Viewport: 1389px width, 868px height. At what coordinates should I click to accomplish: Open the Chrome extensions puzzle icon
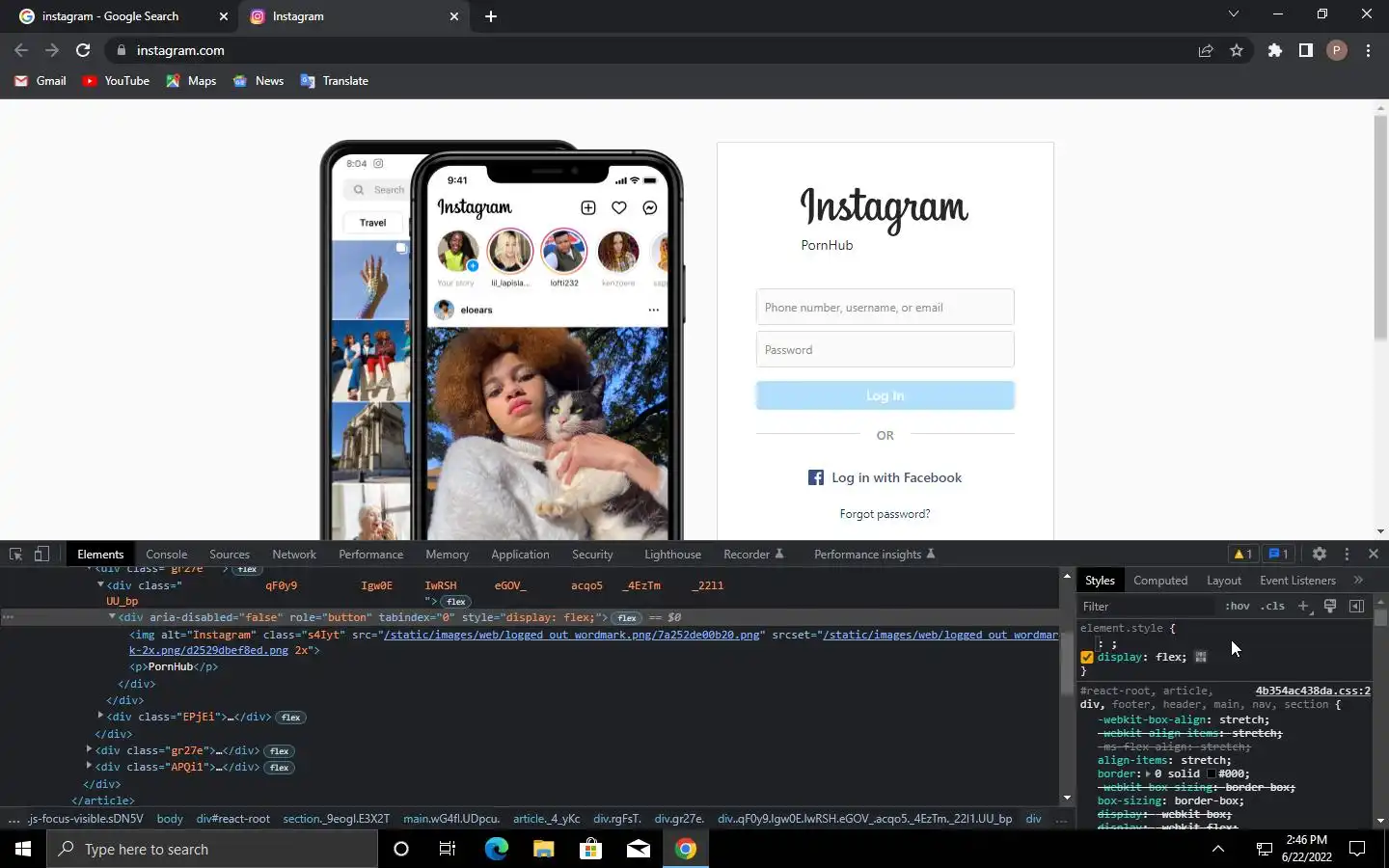(1274, 50)
